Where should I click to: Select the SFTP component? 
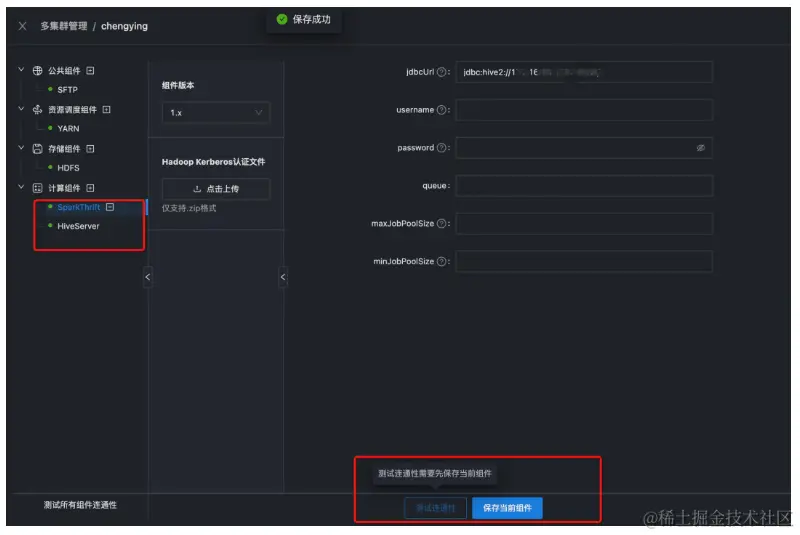[67, 90]
